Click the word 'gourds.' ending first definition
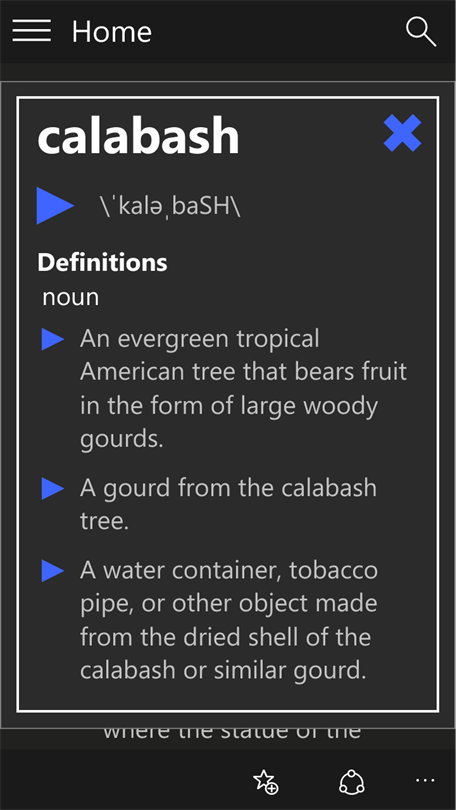The height and width of the screenshot is (810, 456). (122, 439)
